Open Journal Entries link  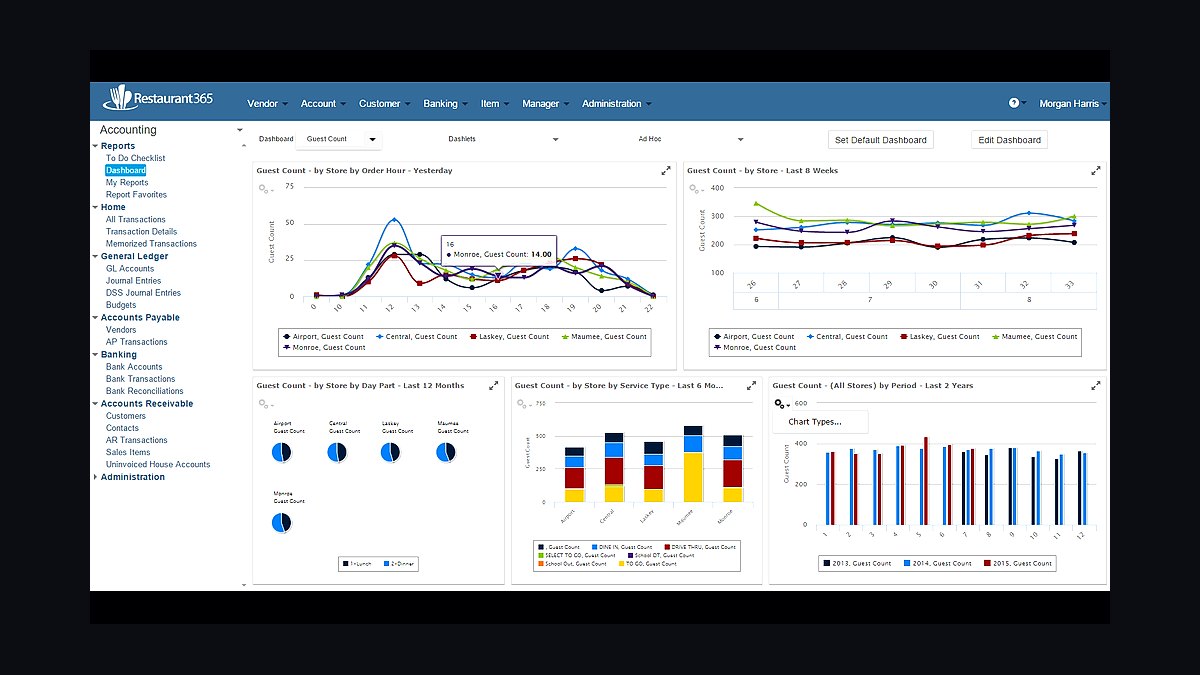134,281
